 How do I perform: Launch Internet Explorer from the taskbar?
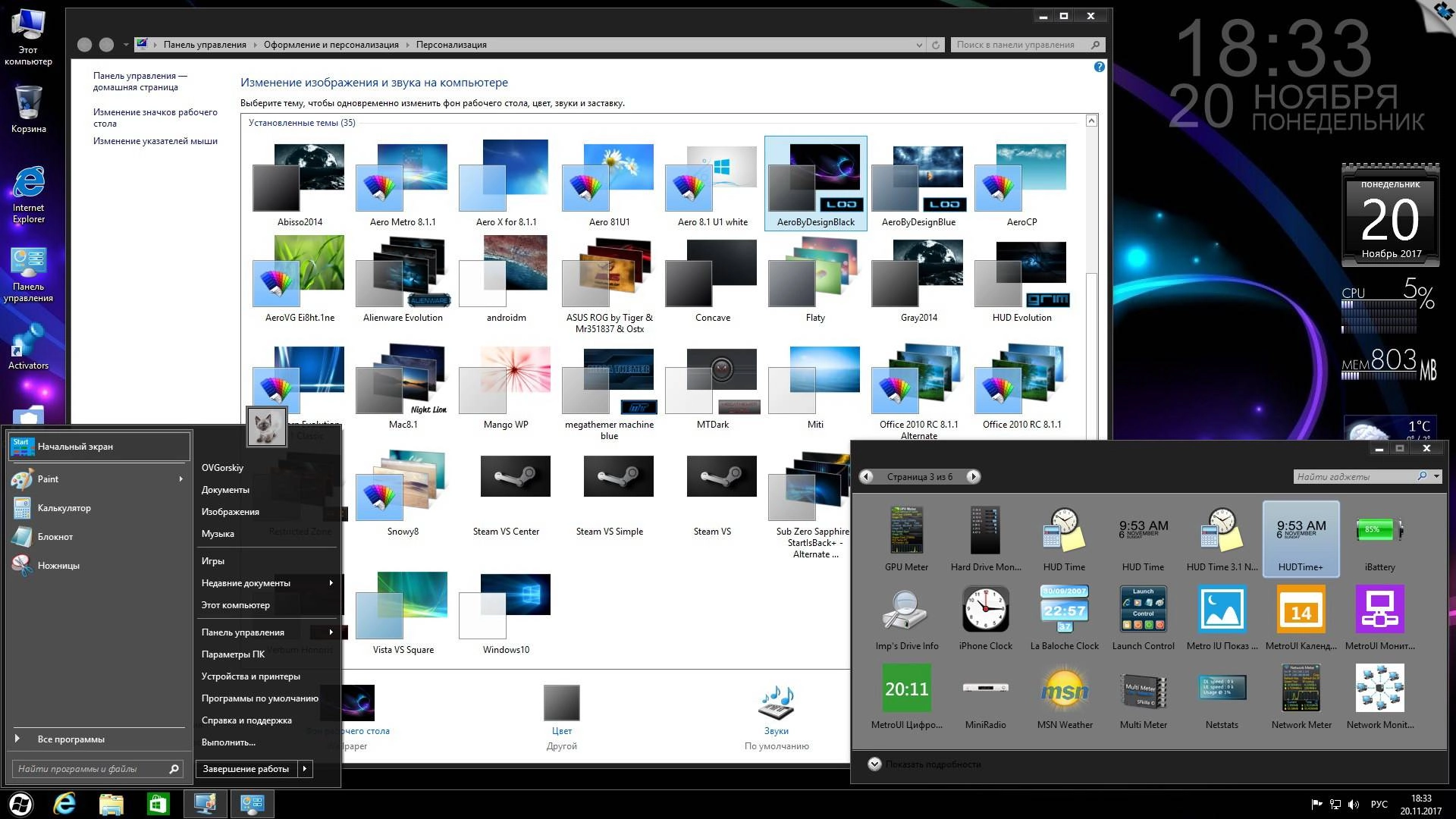(64, 804)
